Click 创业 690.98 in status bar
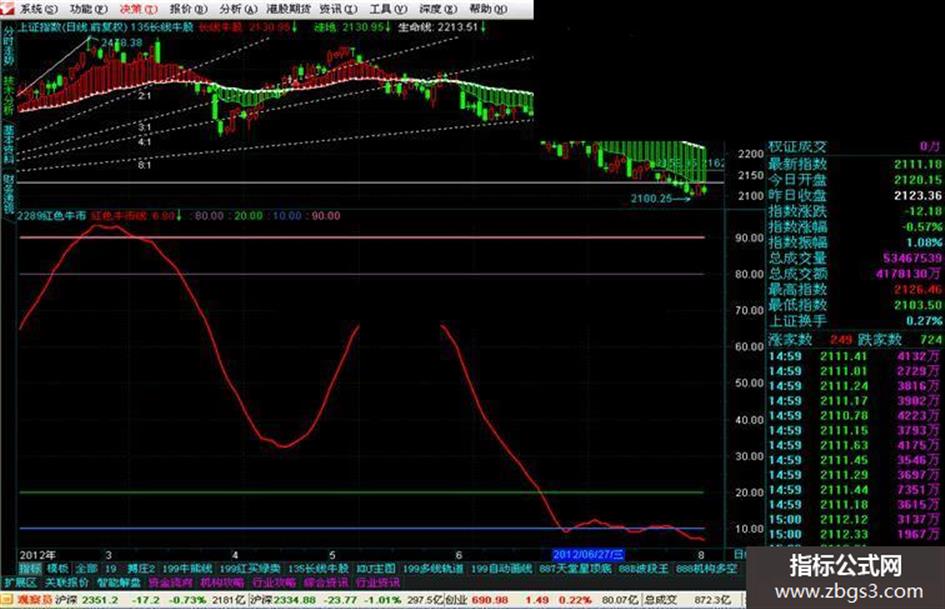The width and height of the screenshot is (945, 609). click(477, 600)
